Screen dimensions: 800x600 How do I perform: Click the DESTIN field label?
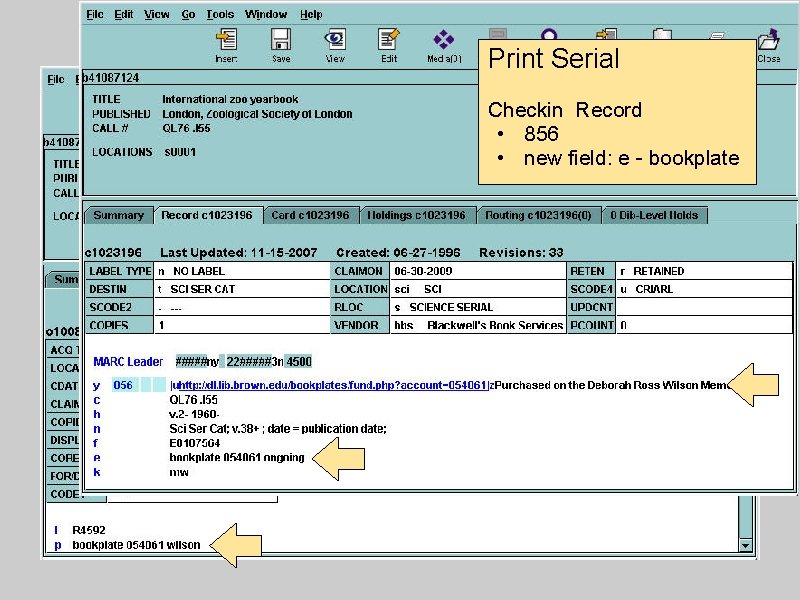[120, 289]
